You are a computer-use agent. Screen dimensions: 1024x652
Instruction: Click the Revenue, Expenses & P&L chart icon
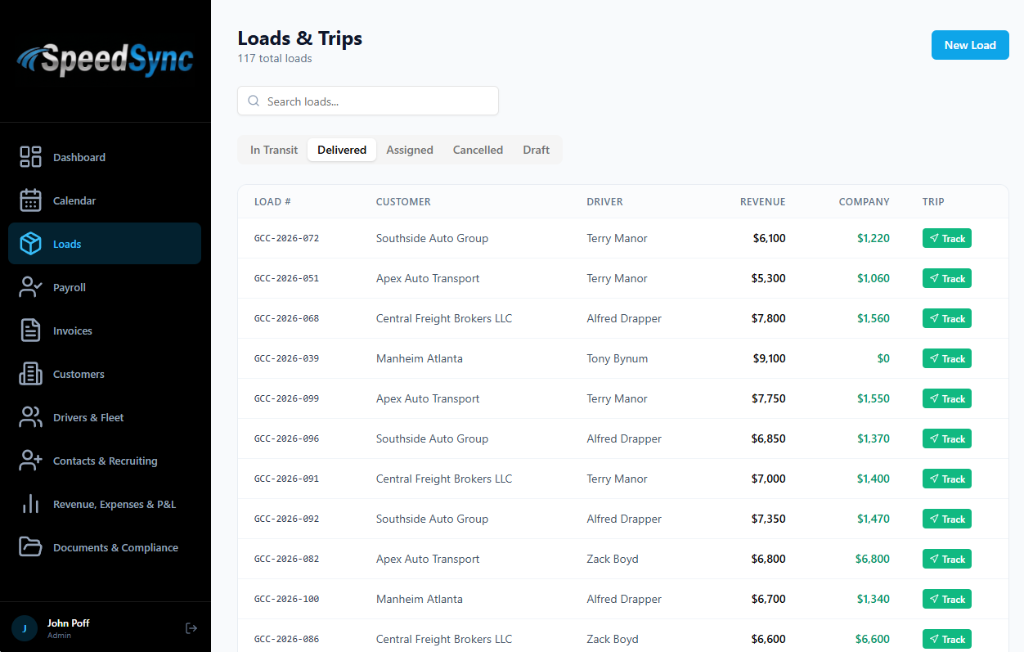tap(30, 504)
